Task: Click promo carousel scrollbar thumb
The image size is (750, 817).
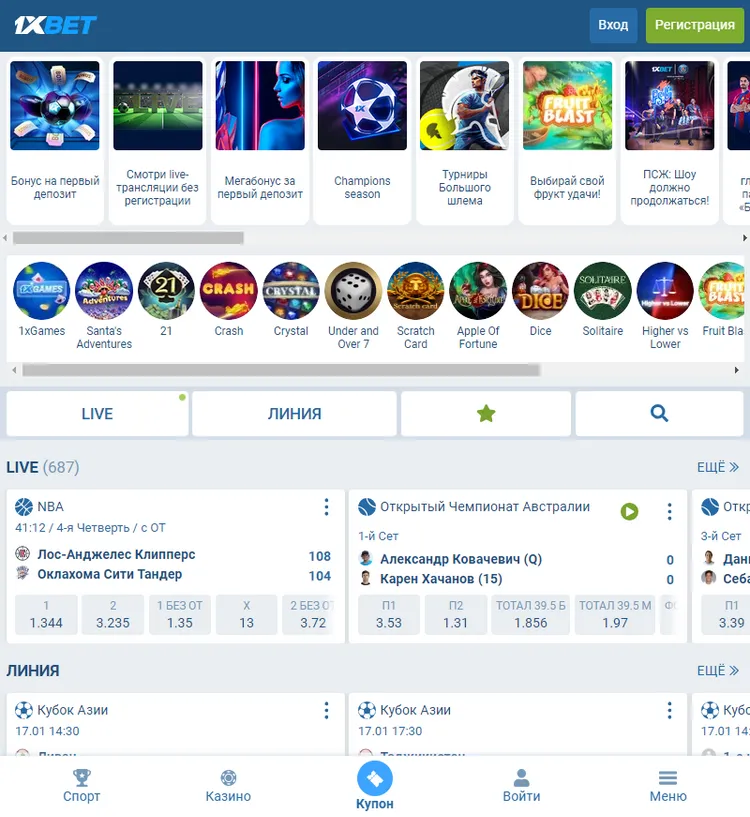Action: click(128, 238)
